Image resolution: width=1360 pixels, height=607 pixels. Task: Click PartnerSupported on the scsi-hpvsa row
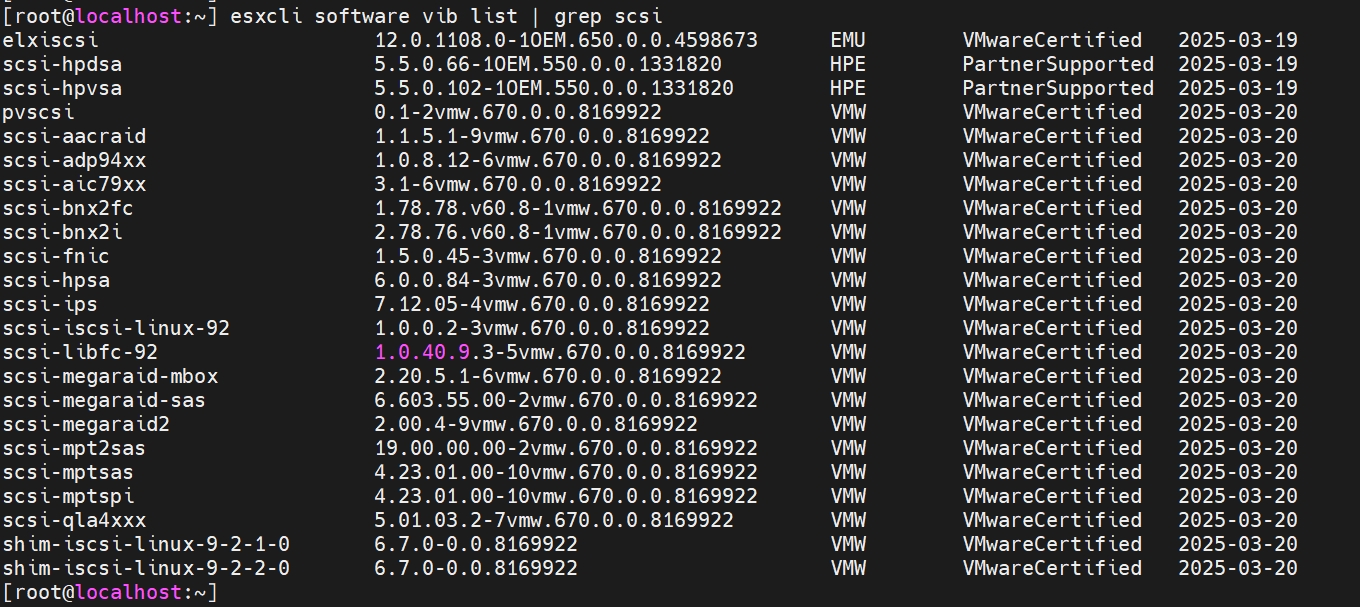(x=1057, y=88)
